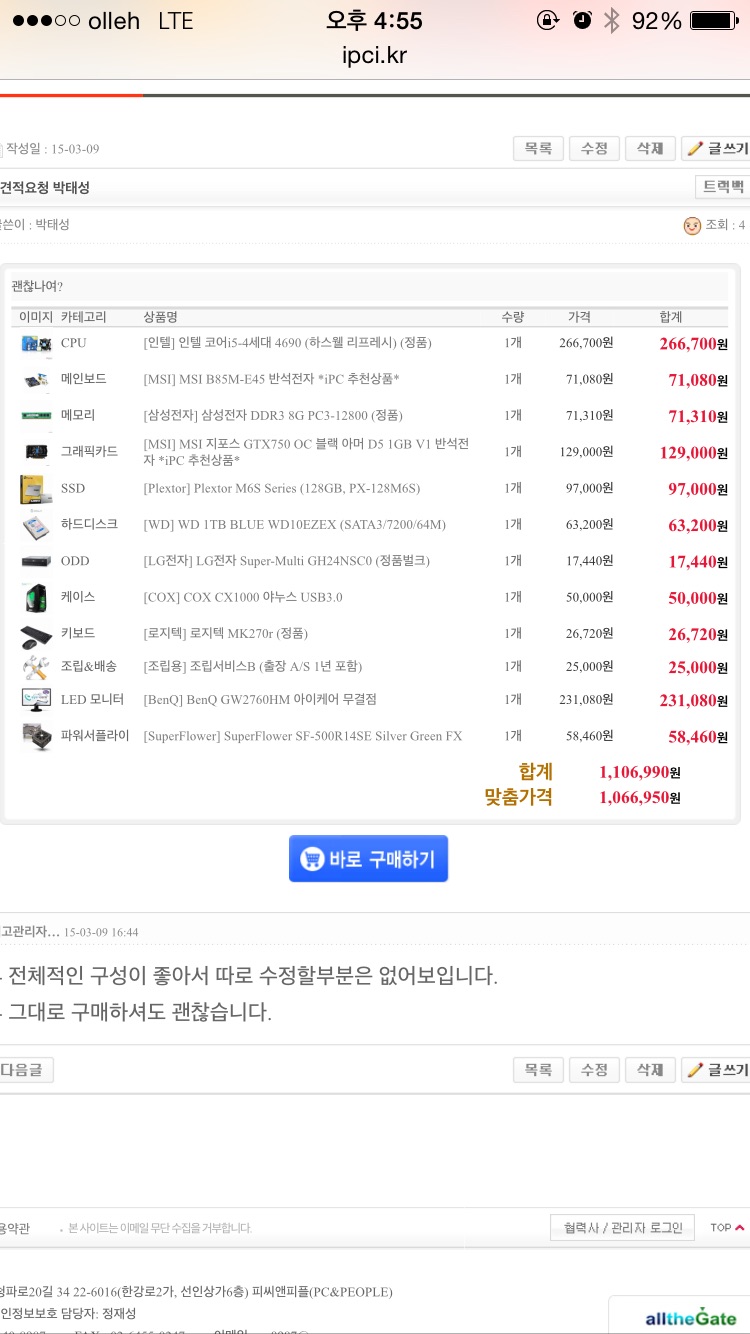Tap the COX case thumbnail icon
The width and height of the screenshot is (750, 1334).
pyautogui.click(x=36, y=598)
